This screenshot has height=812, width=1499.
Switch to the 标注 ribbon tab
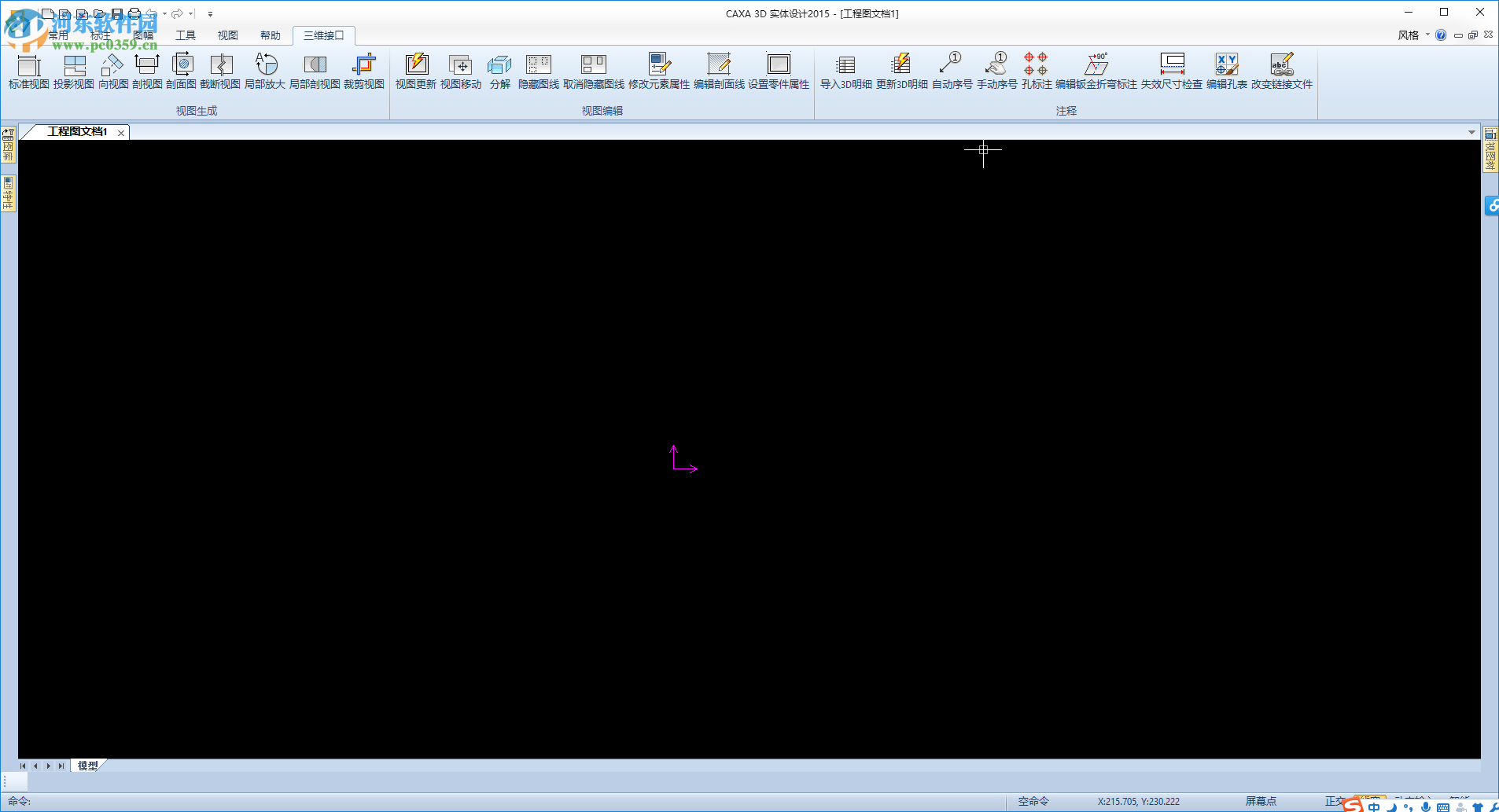tap(101, 35)
